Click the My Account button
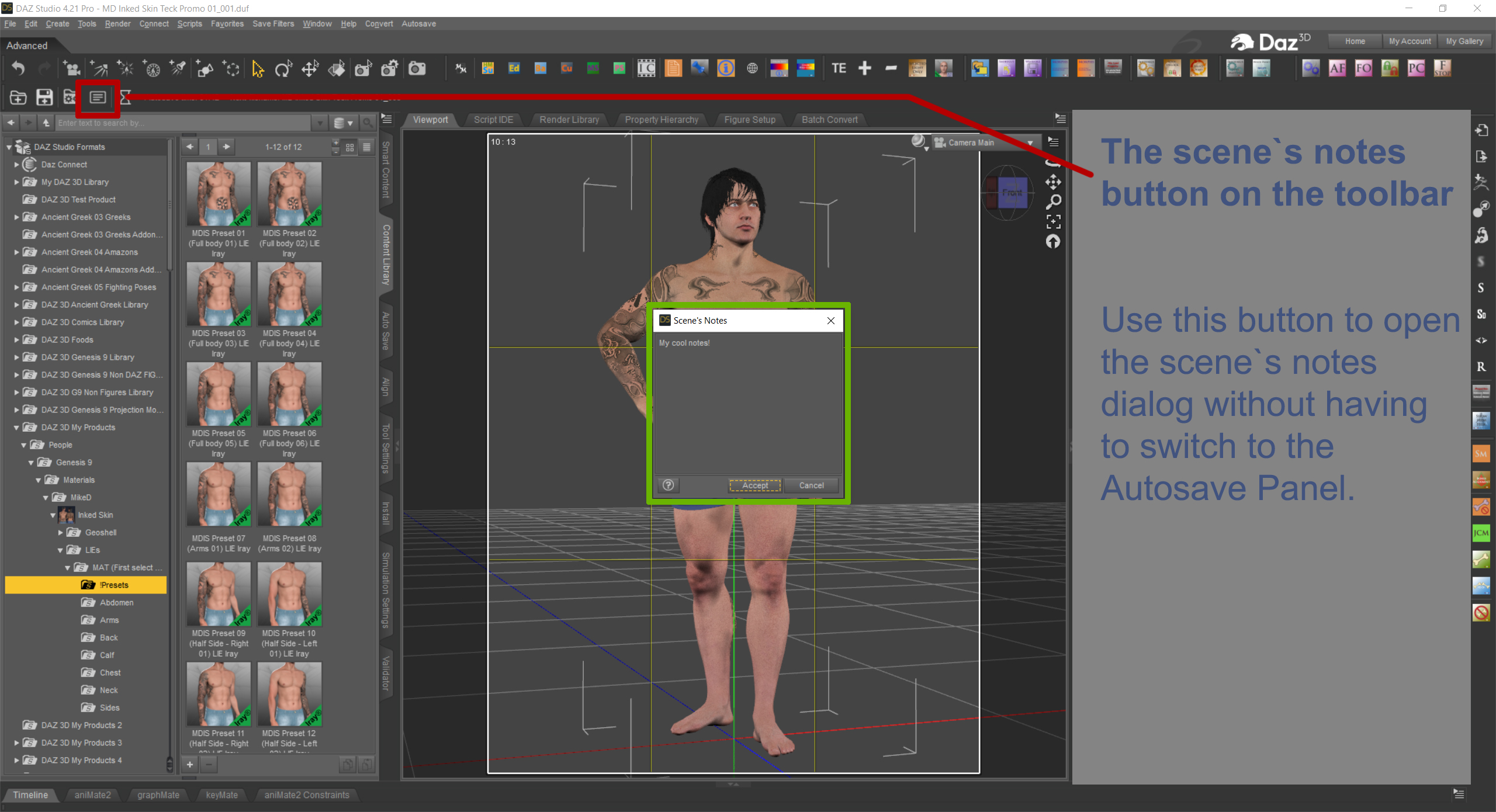 (1410, 41)
